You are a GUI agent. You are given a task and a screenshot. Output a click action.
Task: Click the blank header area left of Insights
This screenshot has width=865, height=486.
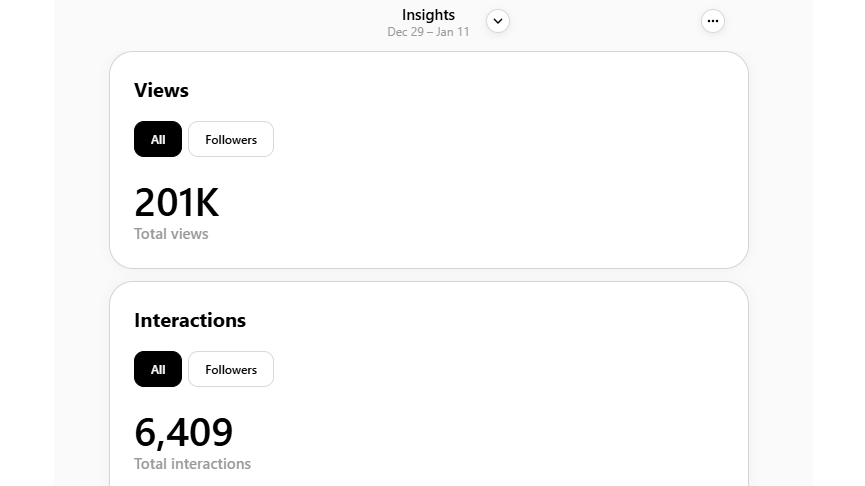(x=220, y=22)
